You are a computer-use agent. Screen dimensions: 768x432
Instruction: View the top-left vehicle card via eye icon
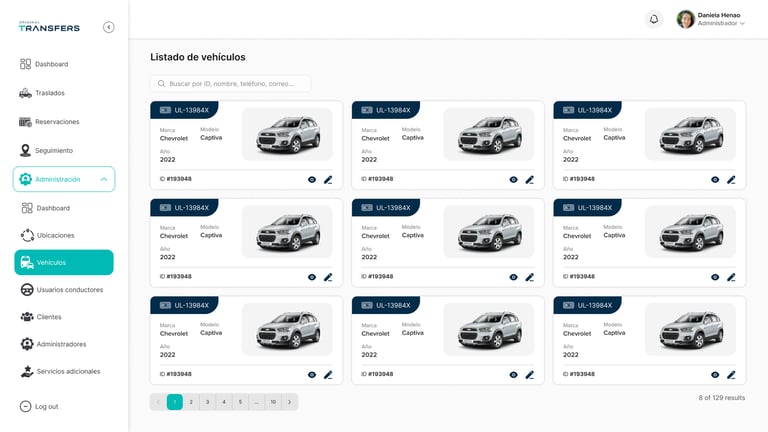(x=312, y=180)
